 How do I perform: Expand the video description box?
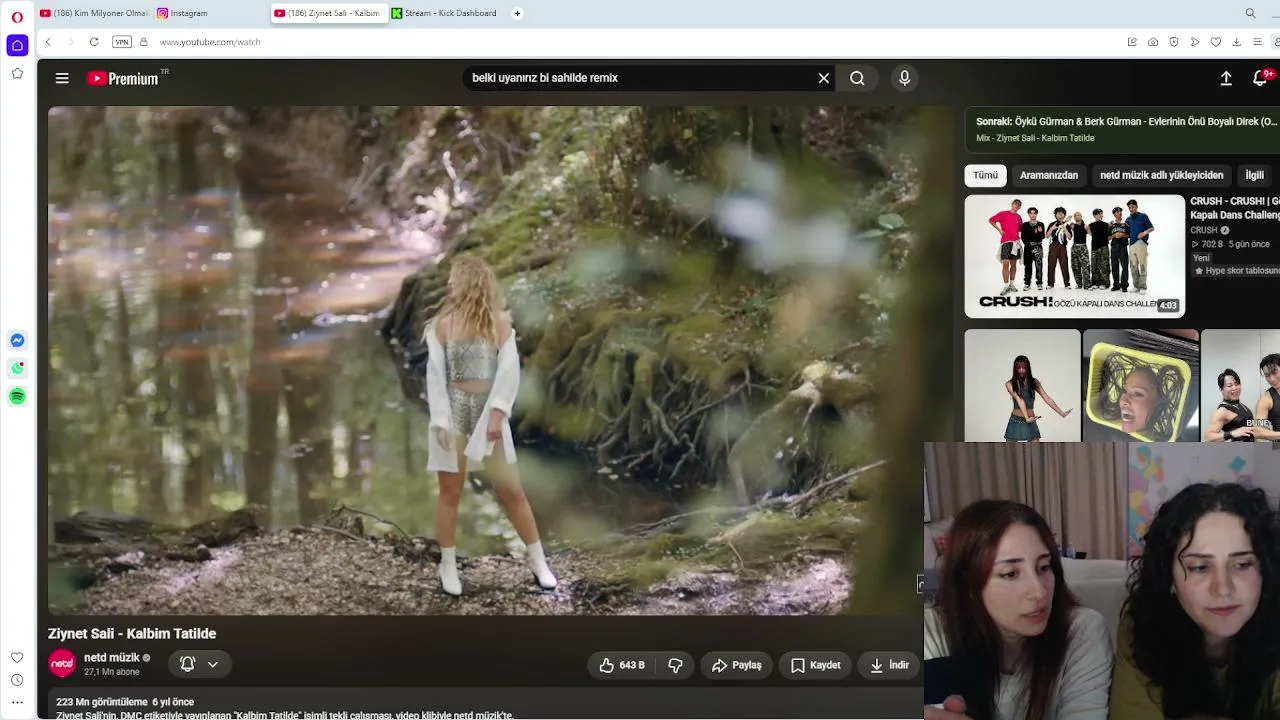(x=486, y=706)
